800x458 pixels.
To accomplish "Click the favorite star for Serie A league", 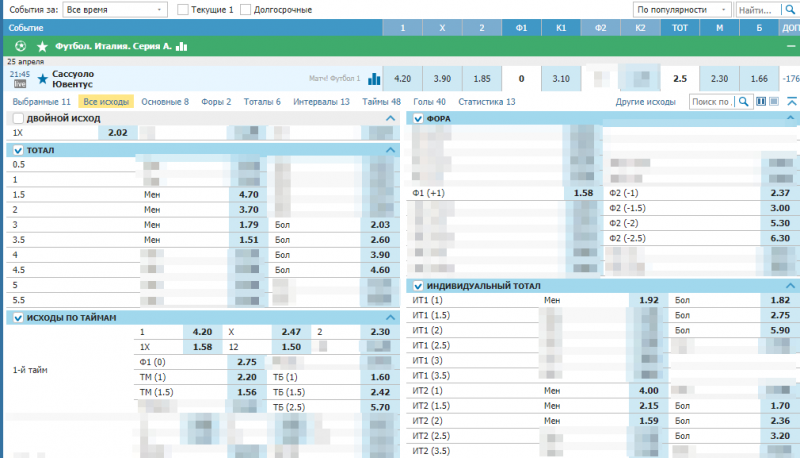I will tap(42, 46).
